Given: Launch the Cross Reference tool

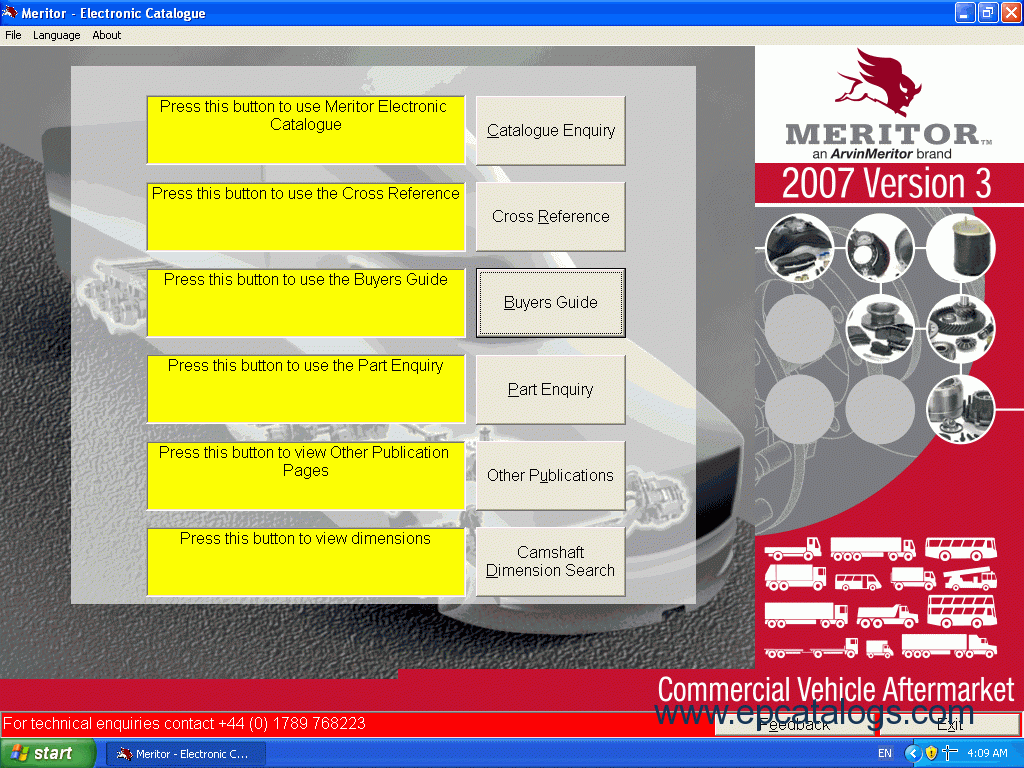Looking at the screenshot, I should [551, 217].
